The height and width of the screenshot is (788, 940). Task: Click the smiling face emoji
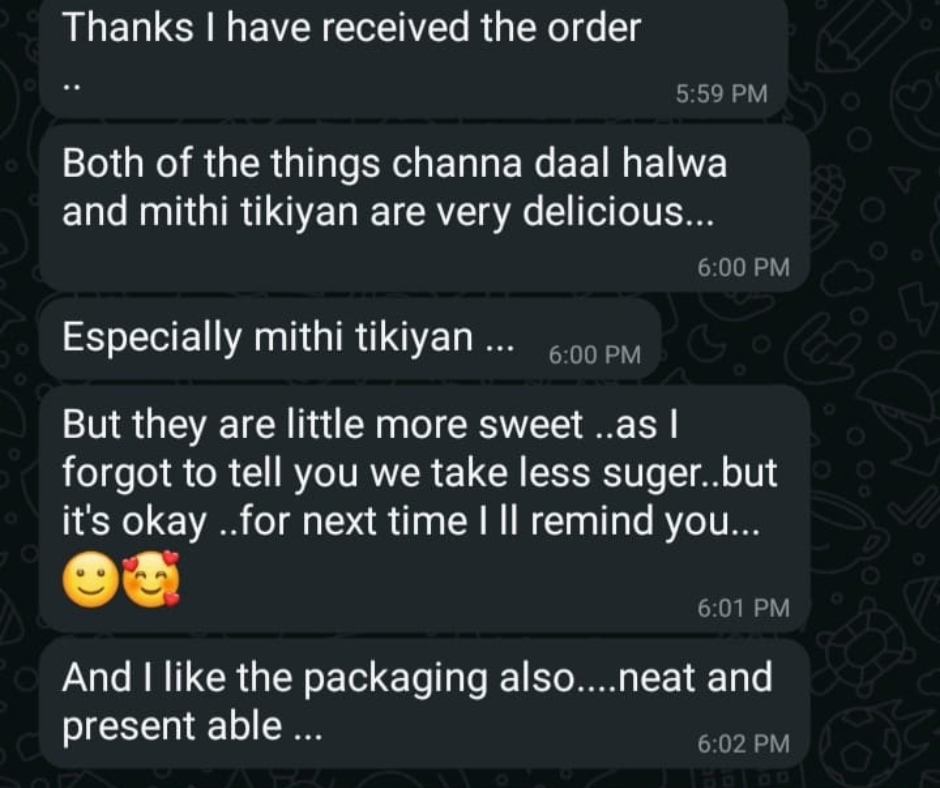tap(91, 579)
